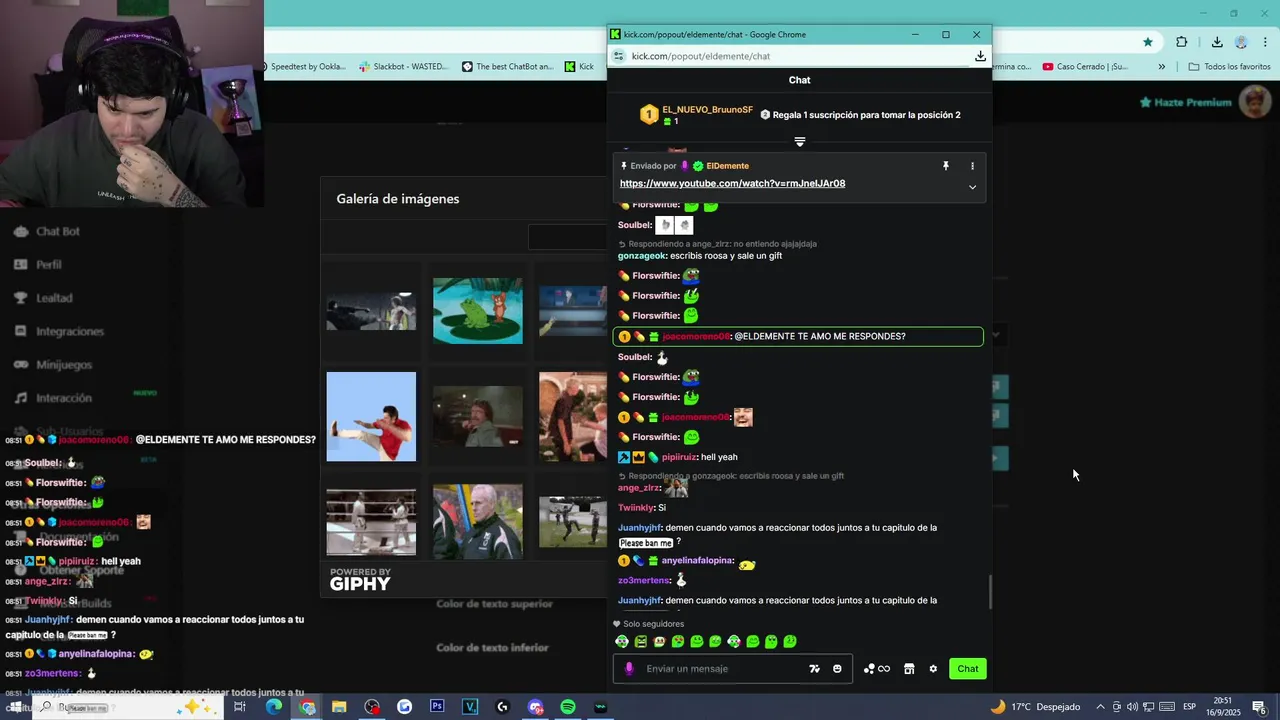Screen dimensions: 1280x720
Task: Open the Speedtest by Ookla bookmark
Action: point(307,67)
